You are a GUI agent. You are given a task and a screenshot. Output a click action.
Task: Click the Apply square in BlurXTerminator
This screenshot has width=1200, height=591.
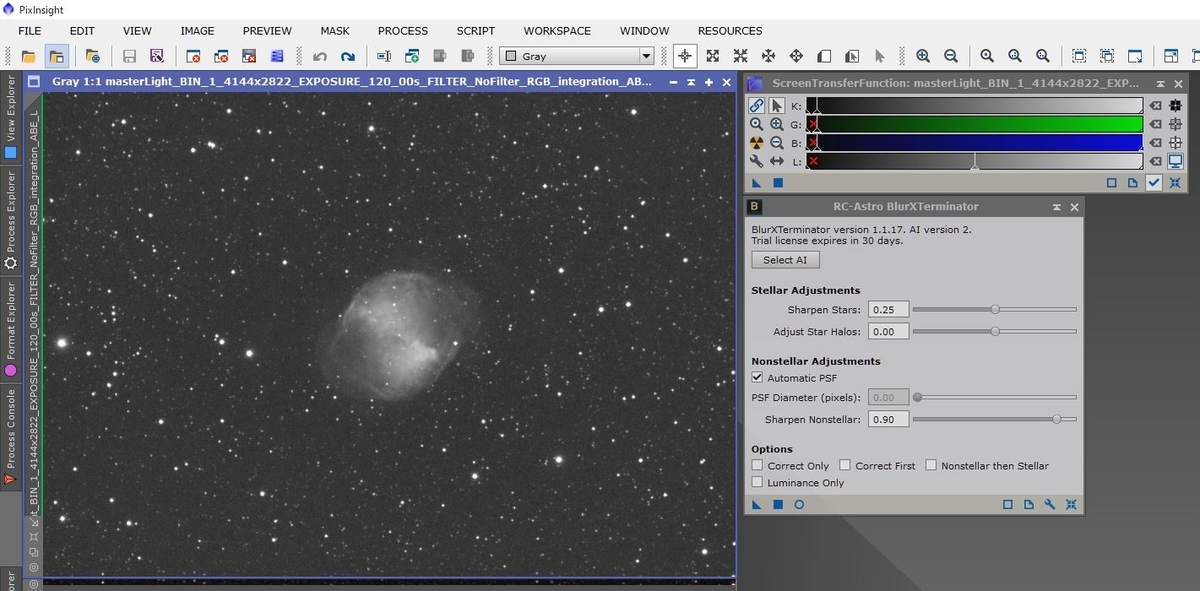(x=778, y=505)
